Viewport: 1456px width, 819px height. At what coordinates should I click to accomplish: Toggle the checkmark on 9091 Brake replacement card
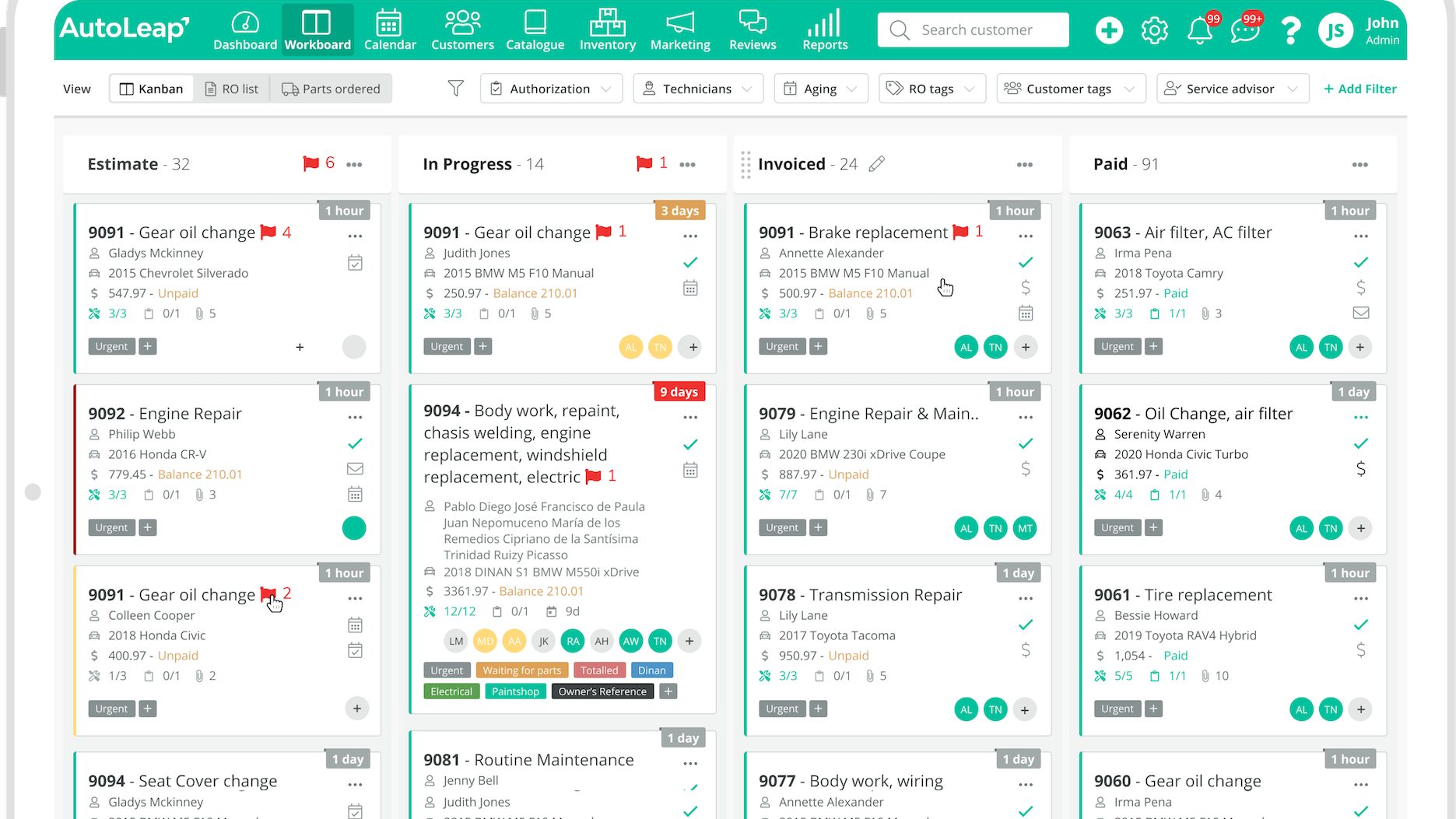tap(1026, 262)
